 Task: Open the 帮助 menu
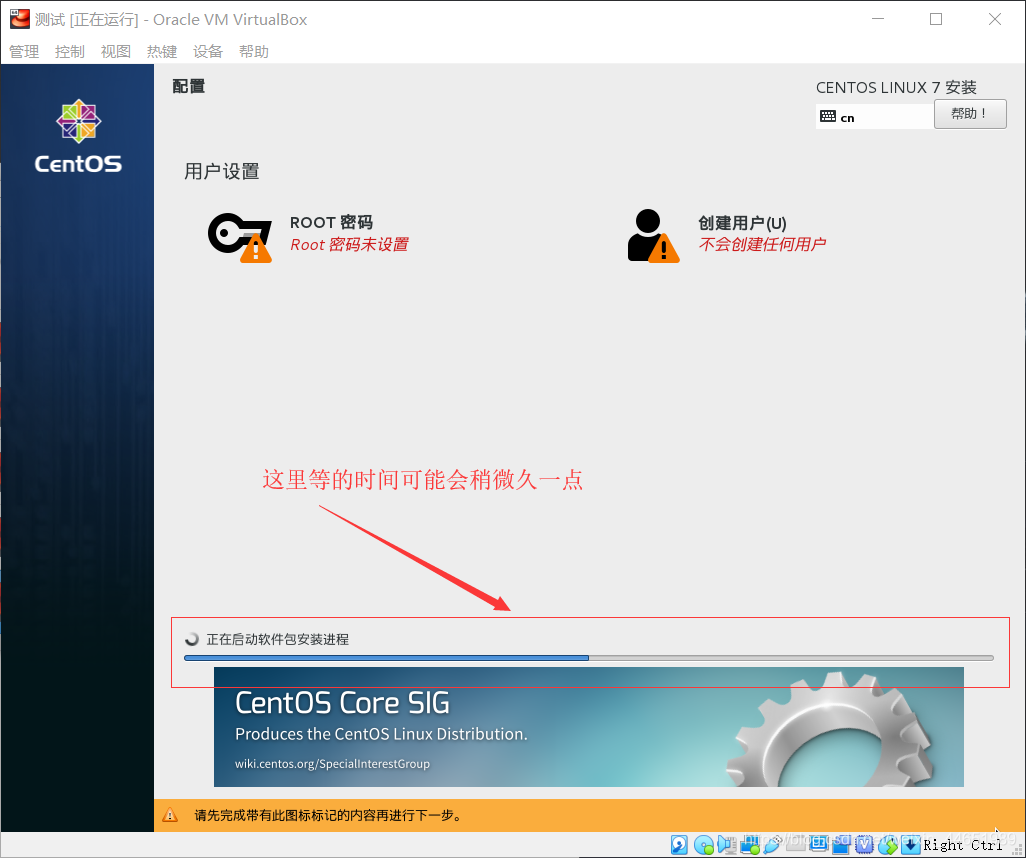click(x=254, y=51)
